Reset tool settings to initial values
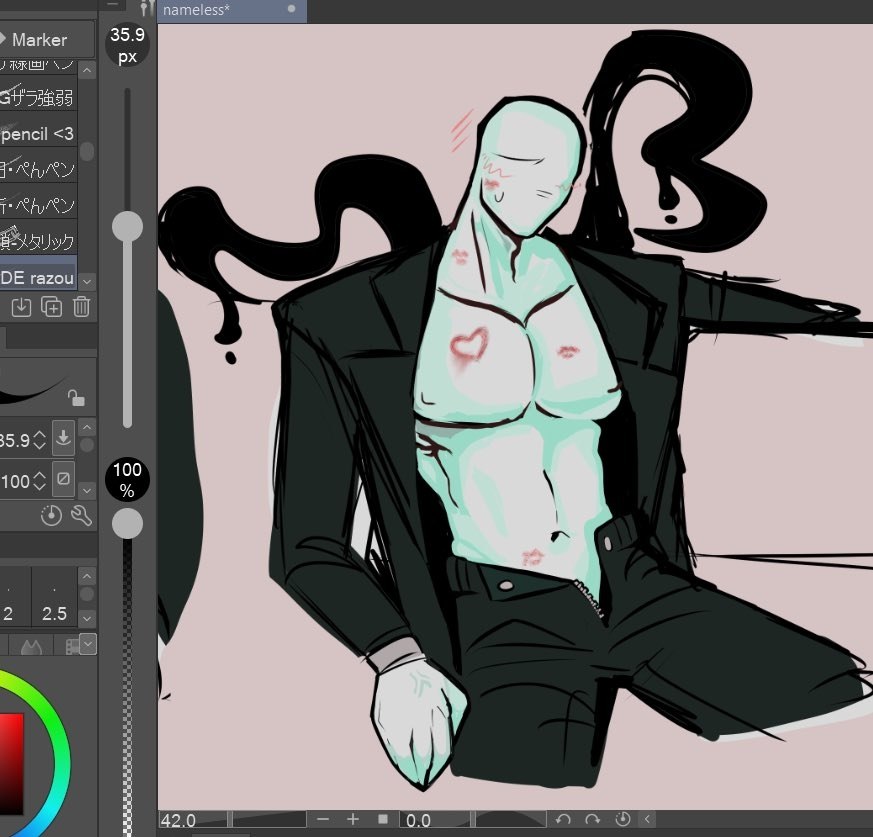873x837 pixels. tap(51, 515)
